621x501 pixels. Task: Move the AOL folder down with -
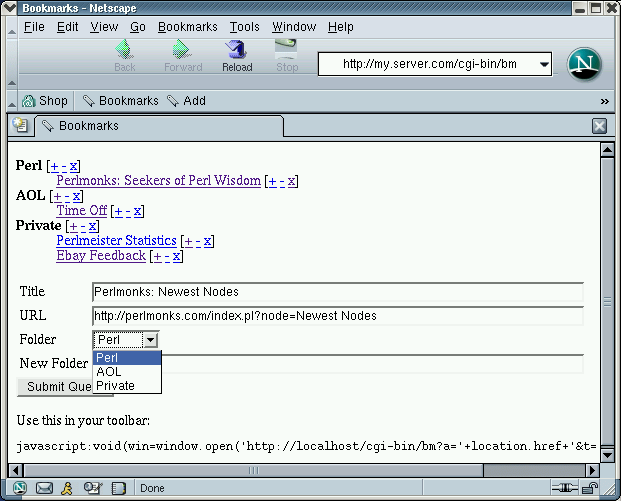67,196
